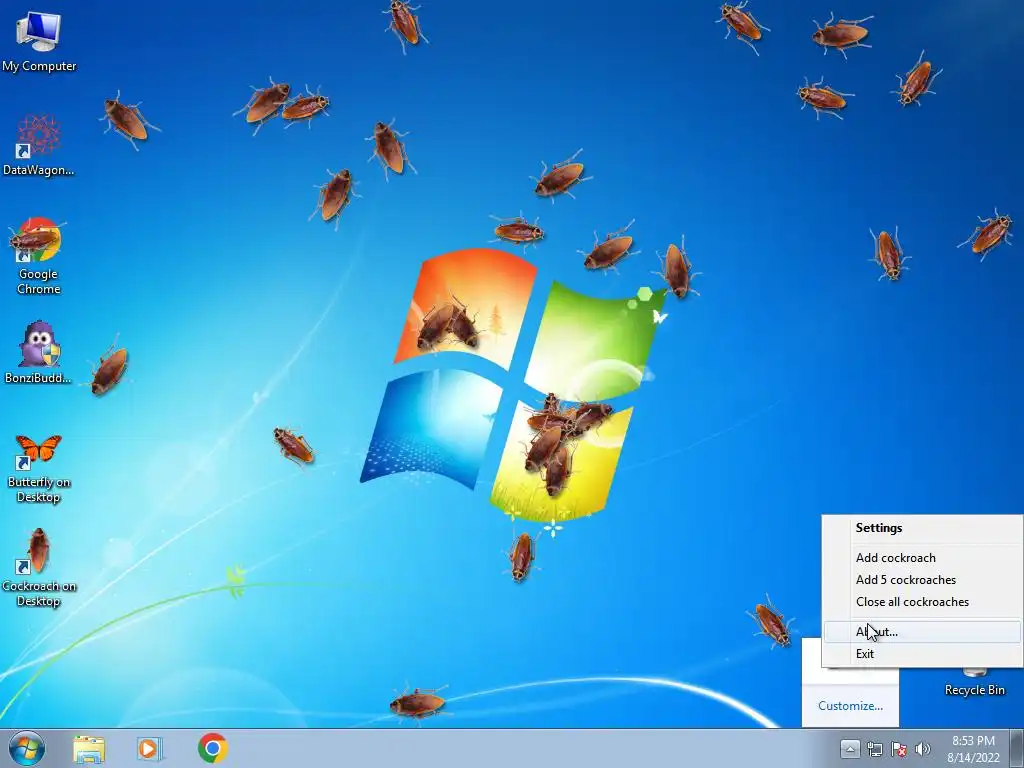Open Windows Explorer from the taskbar
The image size is (1024, 768).
point(89,748)
